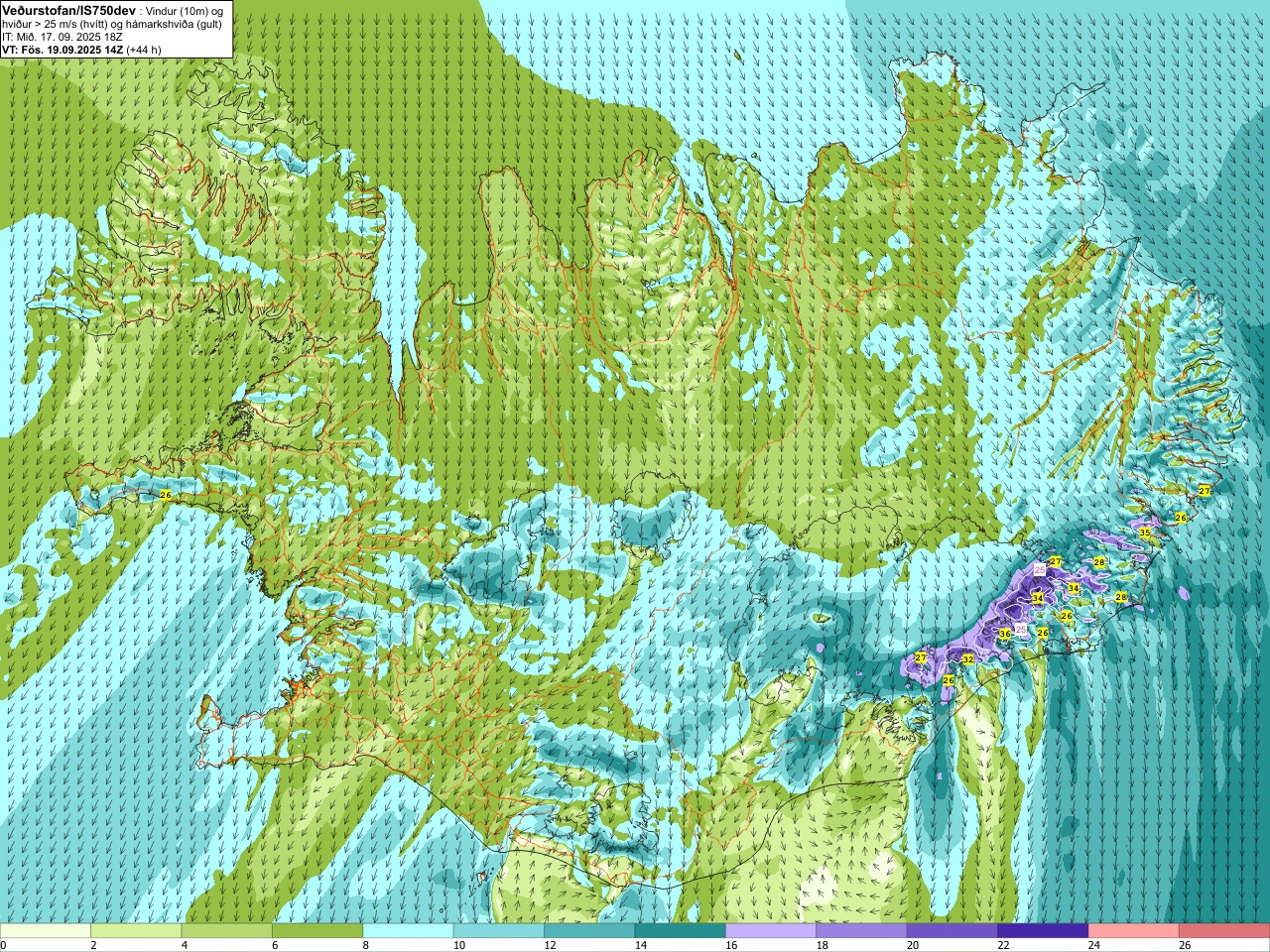Pick the light green 2–4 m/s legend swatch

click(x=136, y=931)
